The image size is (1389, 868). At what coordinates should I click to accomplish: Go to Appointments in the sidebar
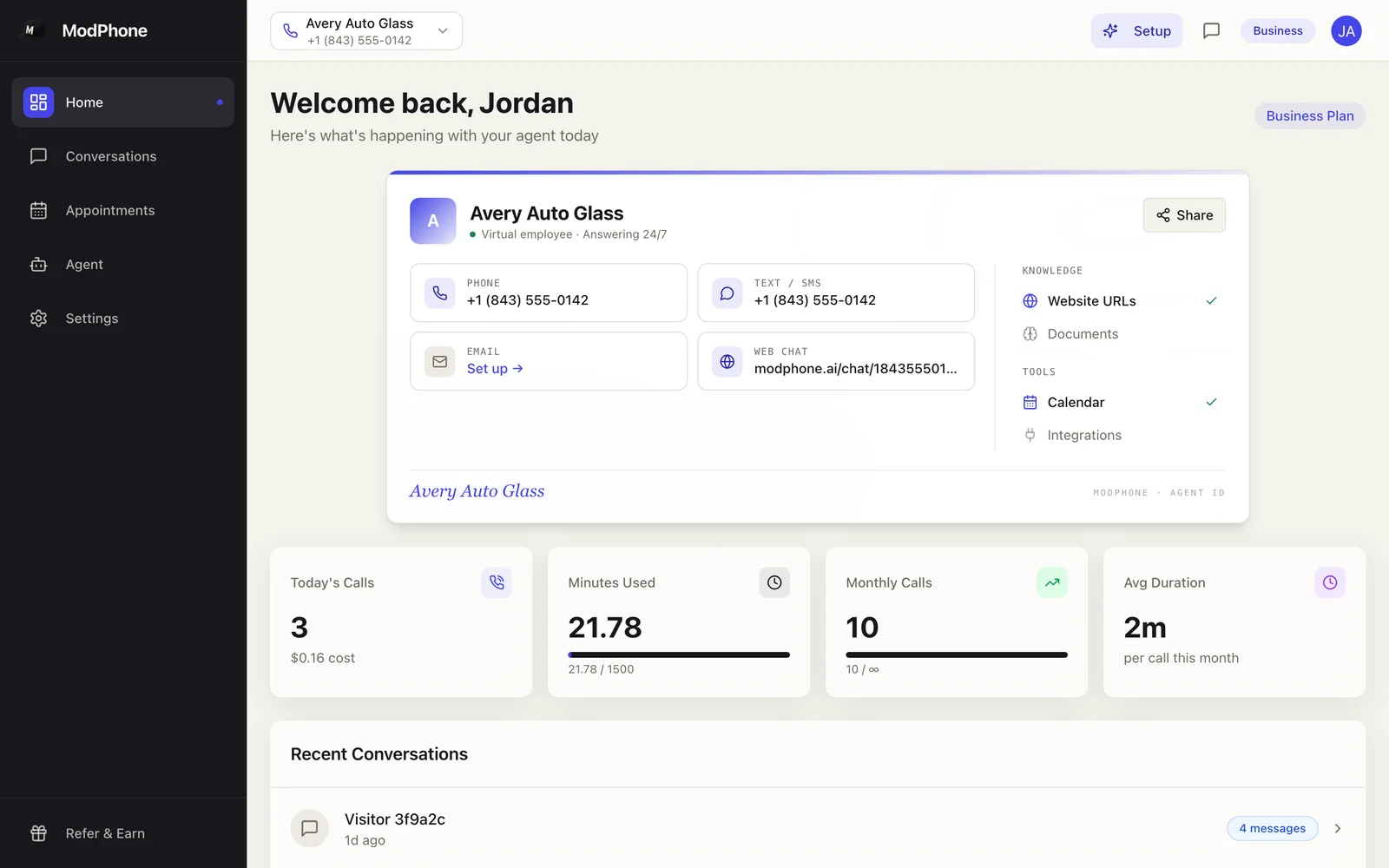122,210
